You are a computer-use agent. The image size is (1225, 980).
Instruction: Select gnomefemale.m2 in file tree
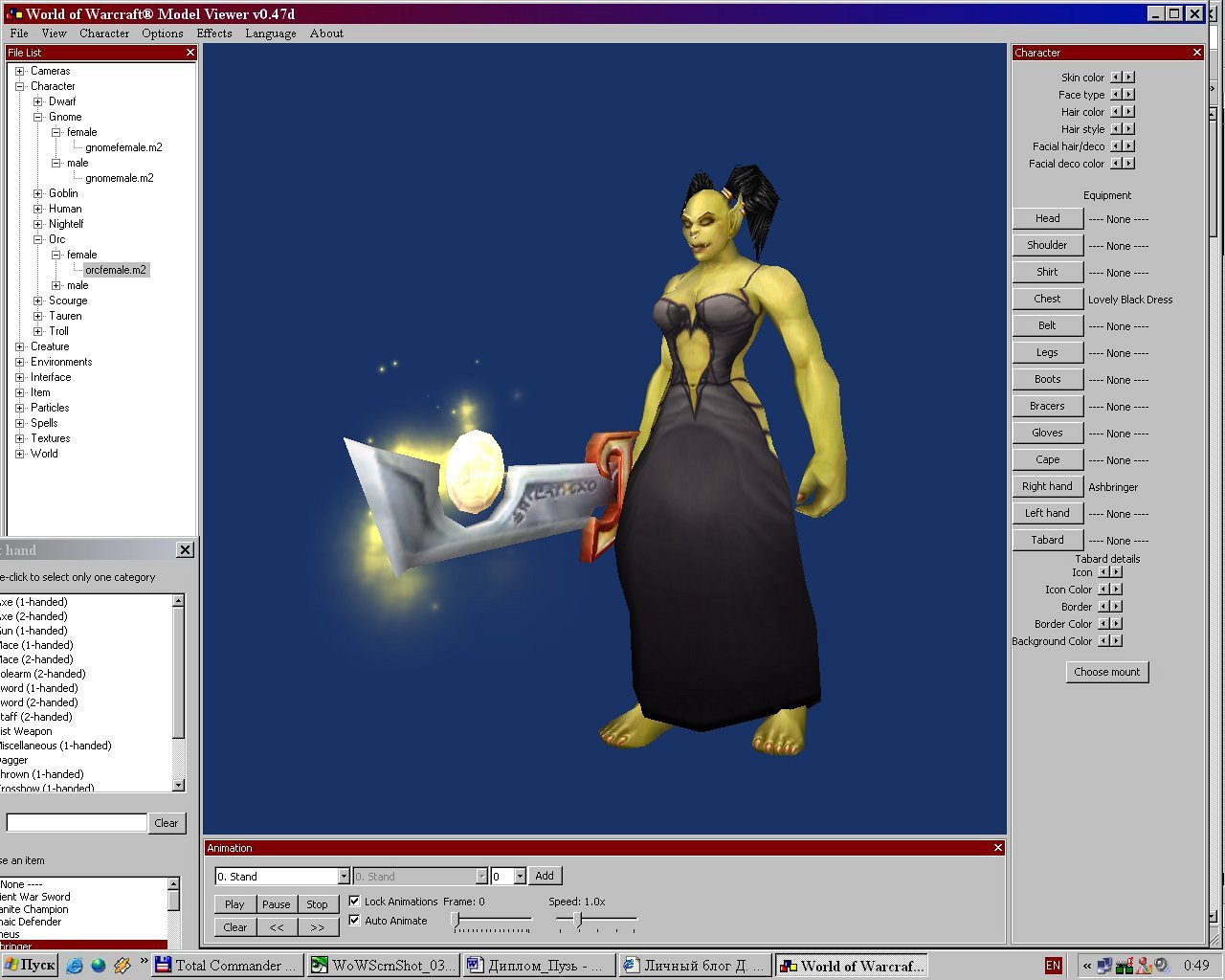[x=123, y=147]
